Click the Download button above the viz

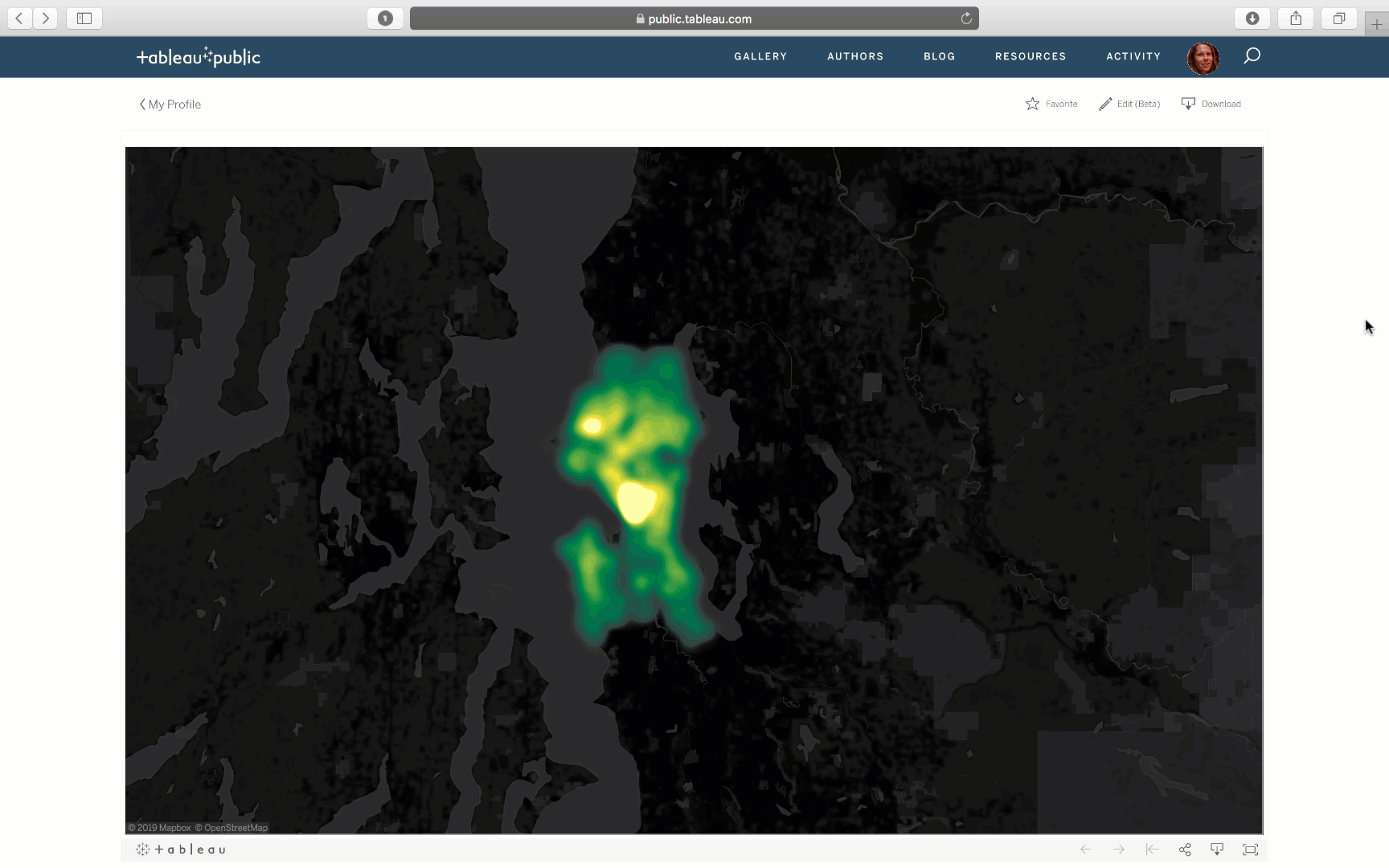[1211, 104]
